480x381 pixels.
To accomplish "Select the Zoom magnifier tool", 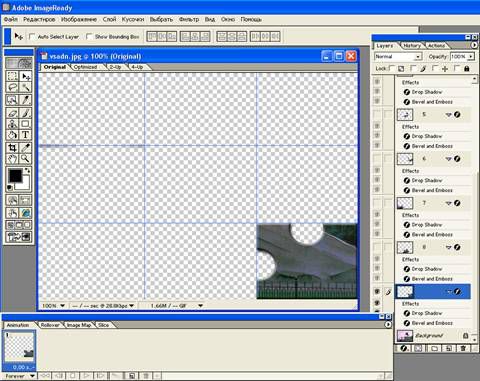I will [x=25, y=159].
